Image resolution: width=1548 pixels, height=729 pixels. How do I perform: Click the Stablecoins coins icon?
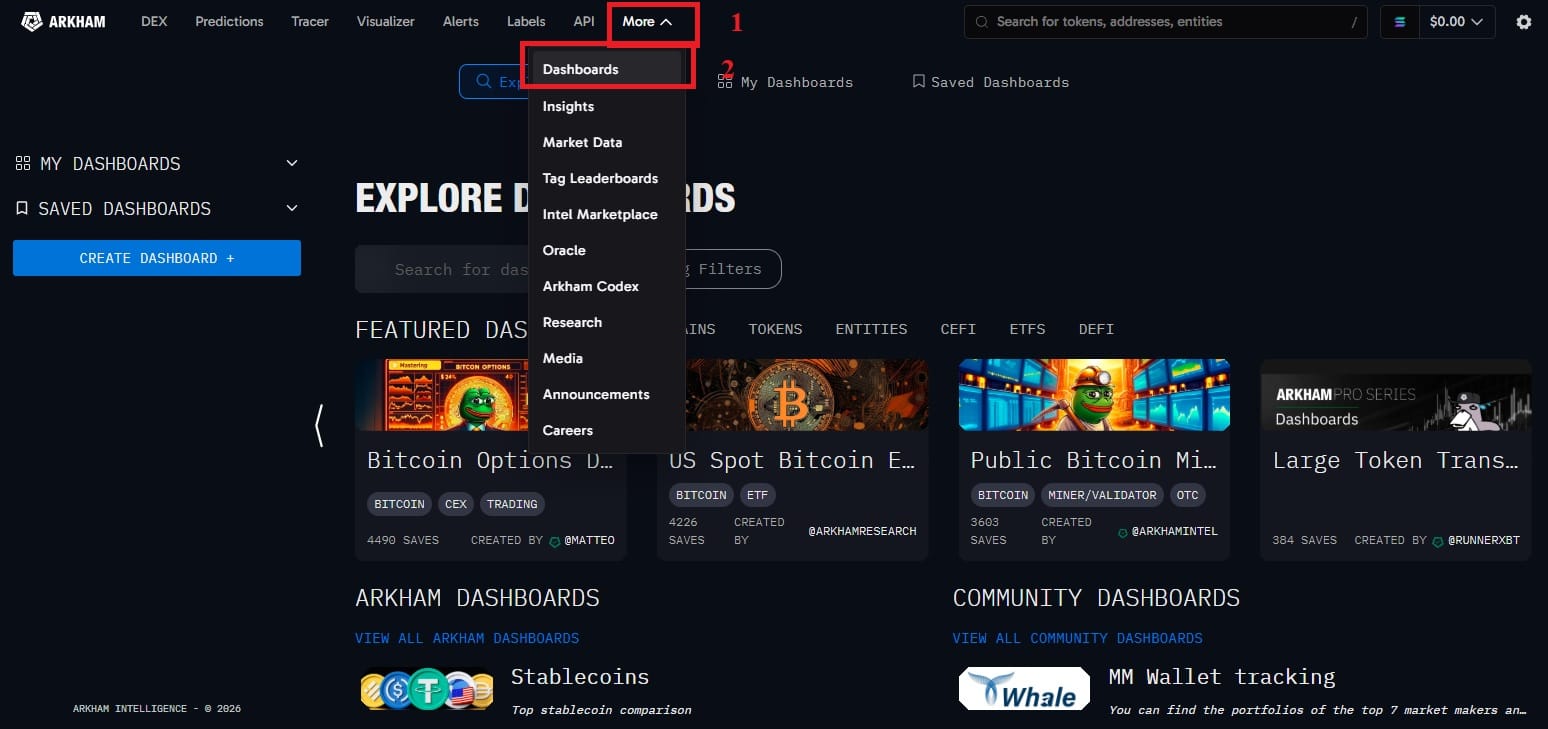pos(427,689)
